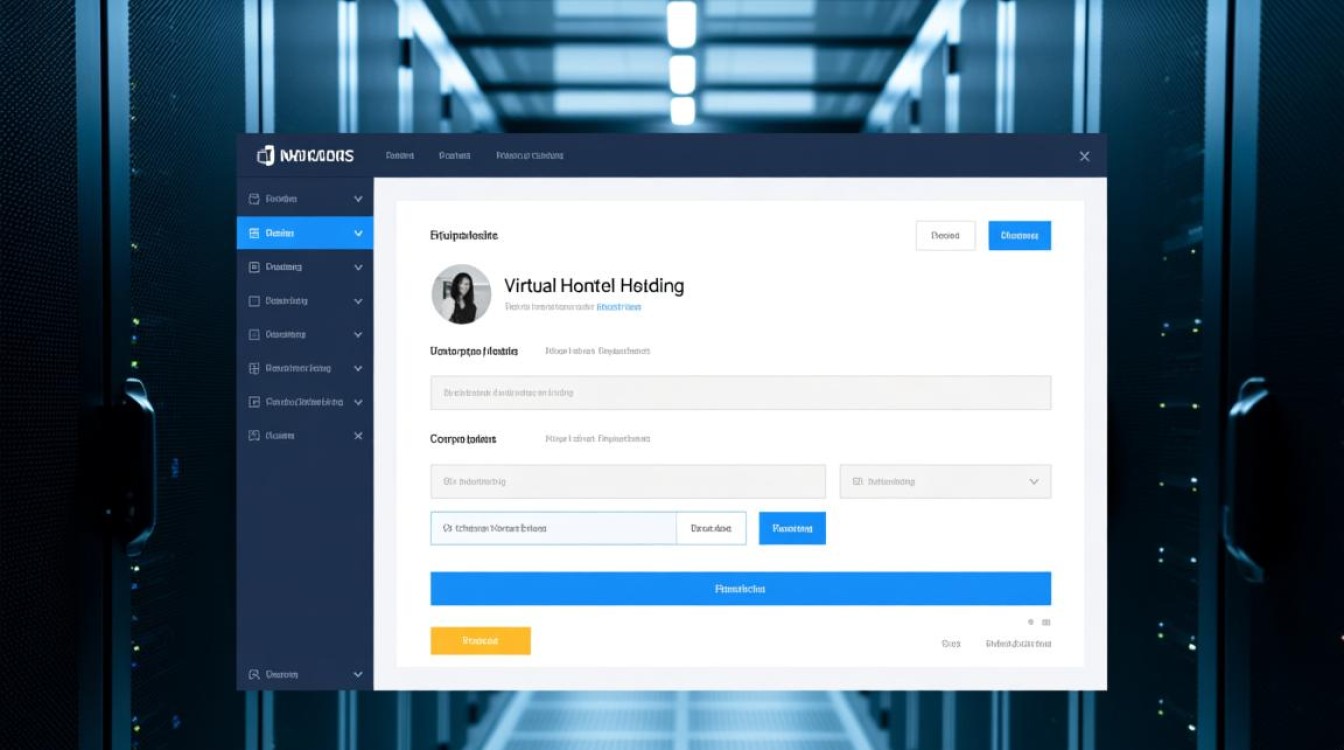1344x750 pixels.
Task: Click the icon of the highlighted blue sidebar item
Action: (254, 233)
